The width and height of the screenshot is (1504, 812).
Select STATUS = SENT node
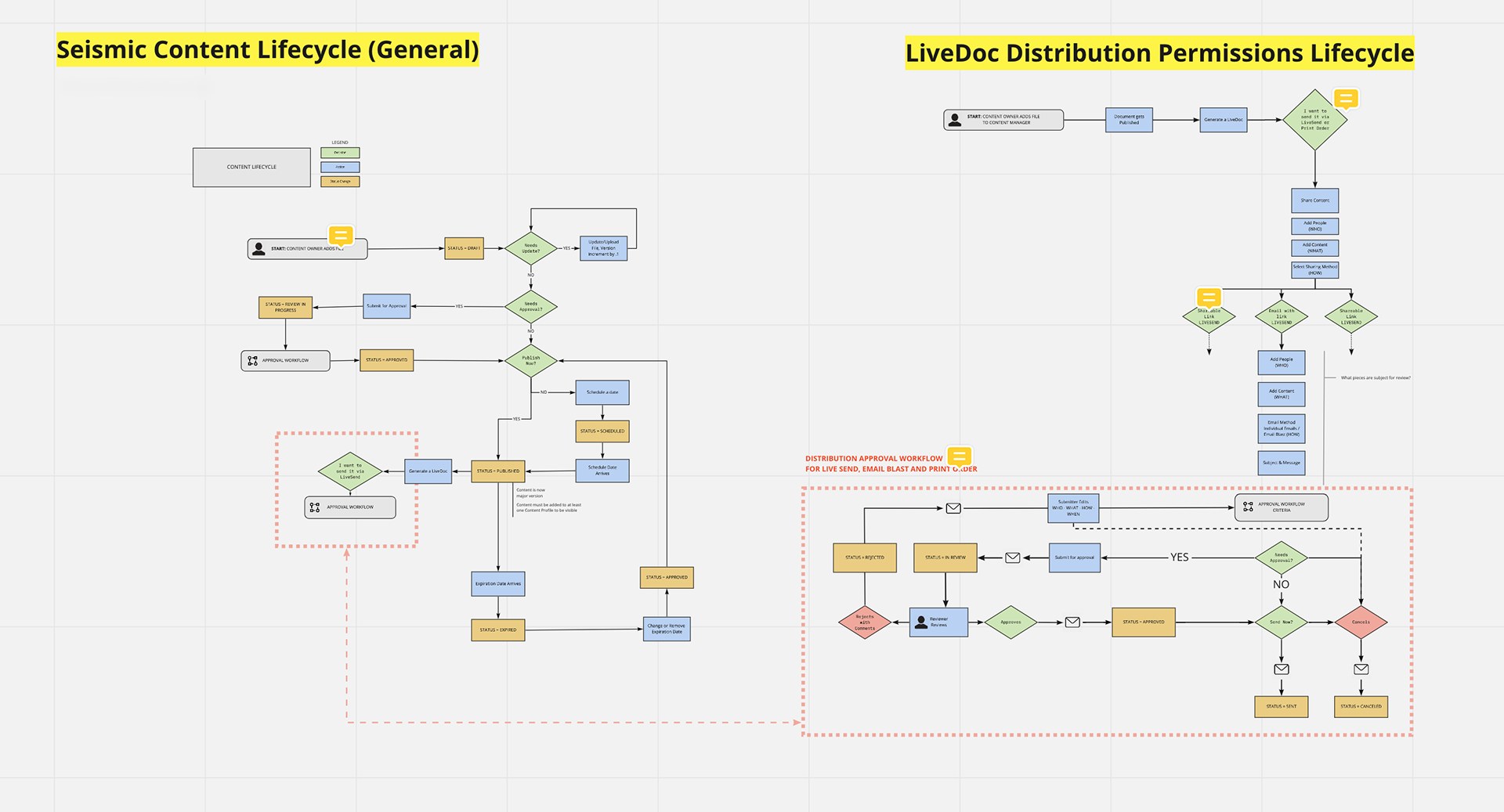pos(1282,706)
